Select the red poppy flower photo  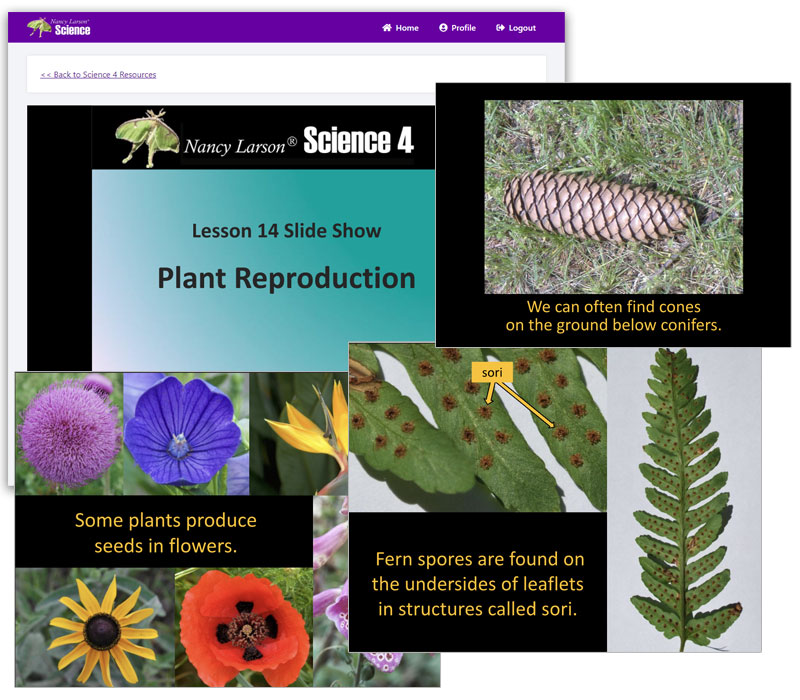[244, 628]
